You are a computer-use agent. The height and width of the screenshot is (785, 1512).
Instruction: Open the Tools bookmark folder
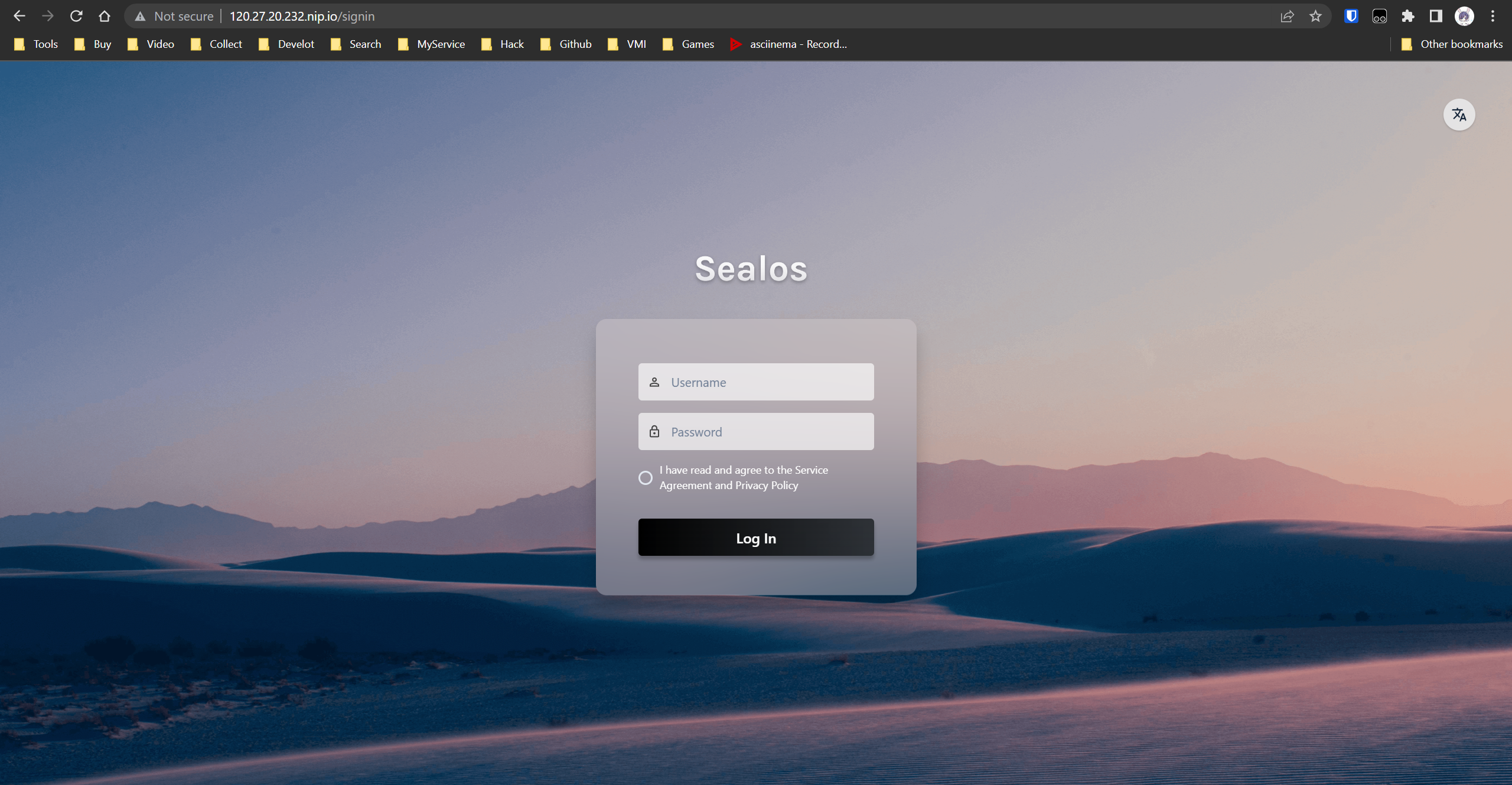[x=37, y=44]
